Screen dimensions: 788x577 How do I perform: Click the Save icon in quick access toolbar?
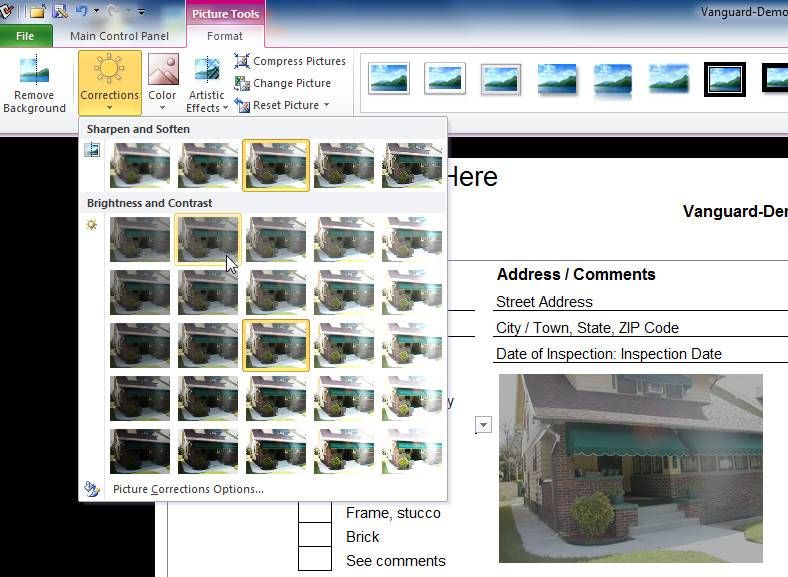60,11
